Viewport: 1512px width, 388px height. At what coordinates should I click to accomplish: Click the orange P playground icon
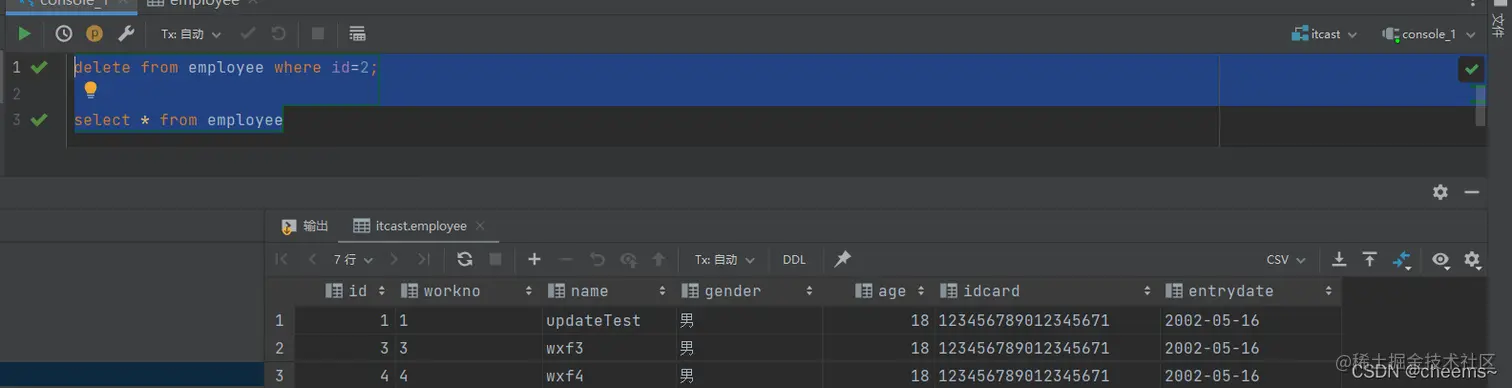click(95, 34)
